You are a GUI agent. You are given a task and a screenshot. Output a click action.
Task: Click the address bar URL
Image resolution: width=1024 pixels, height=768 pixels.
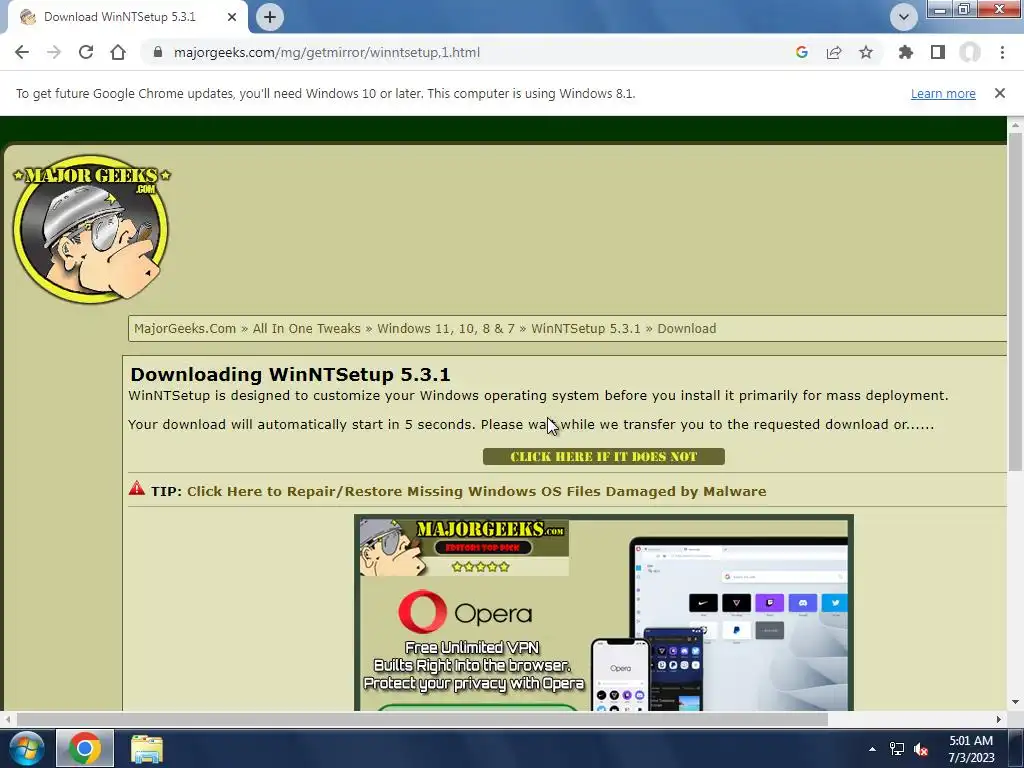point(327,52)
